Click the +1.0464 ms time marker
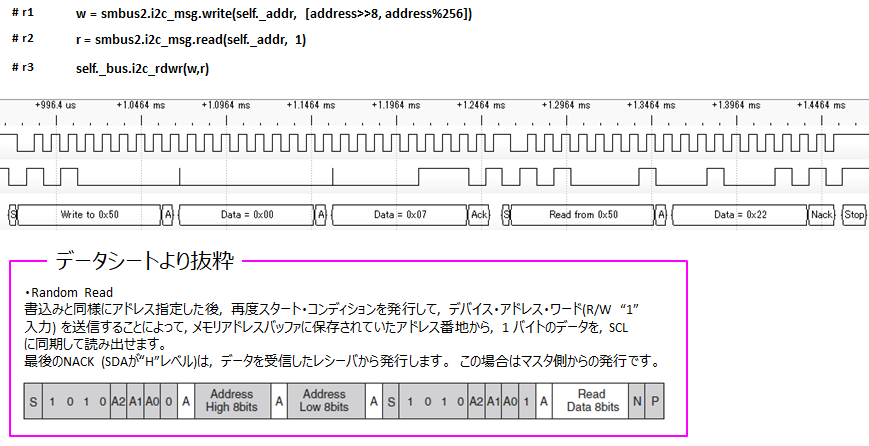The height and width of the screenshot is (446, 869). click(141, 105)
